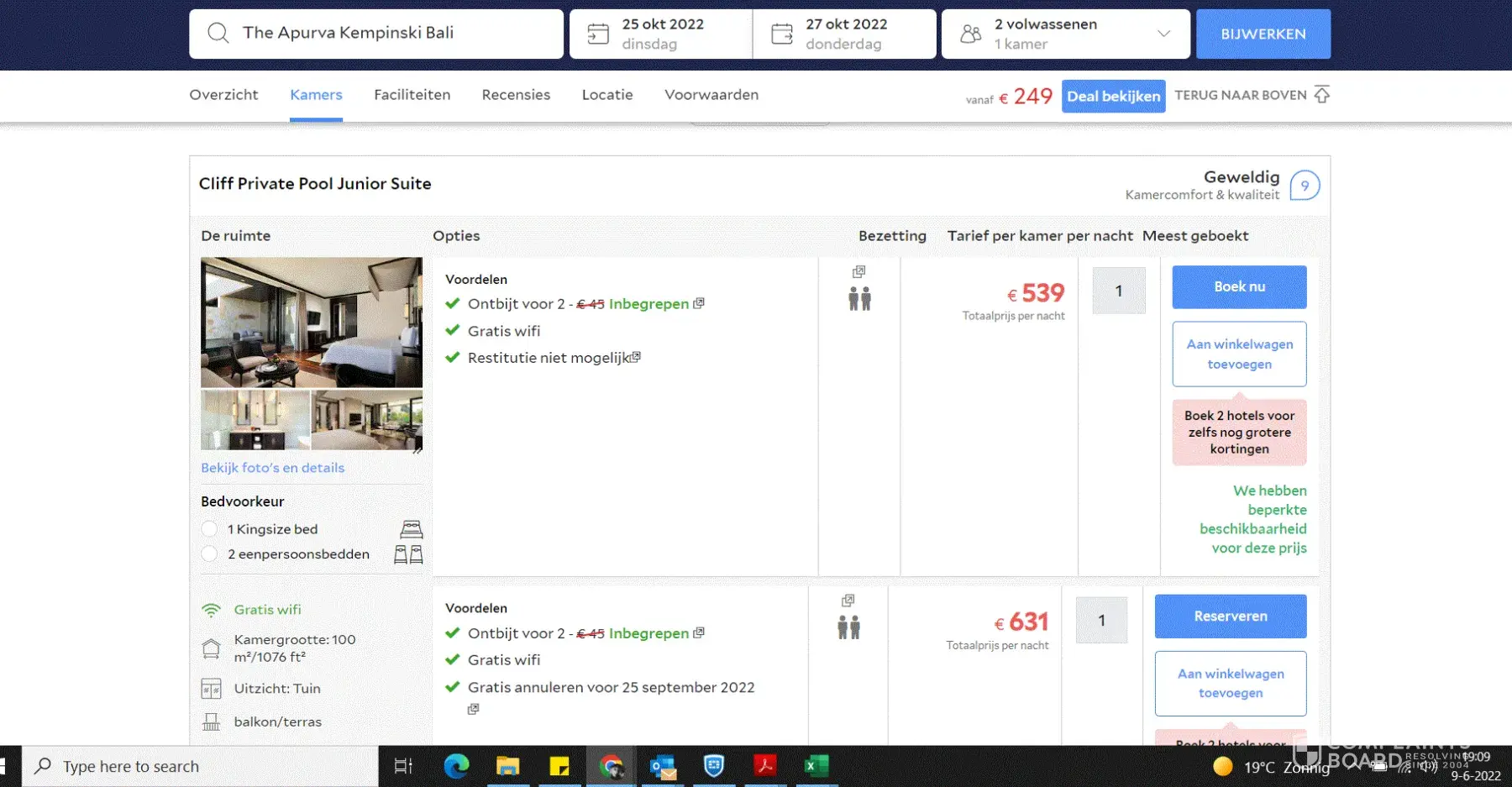Open the blue shield app on the taskbar

(714, 766)
